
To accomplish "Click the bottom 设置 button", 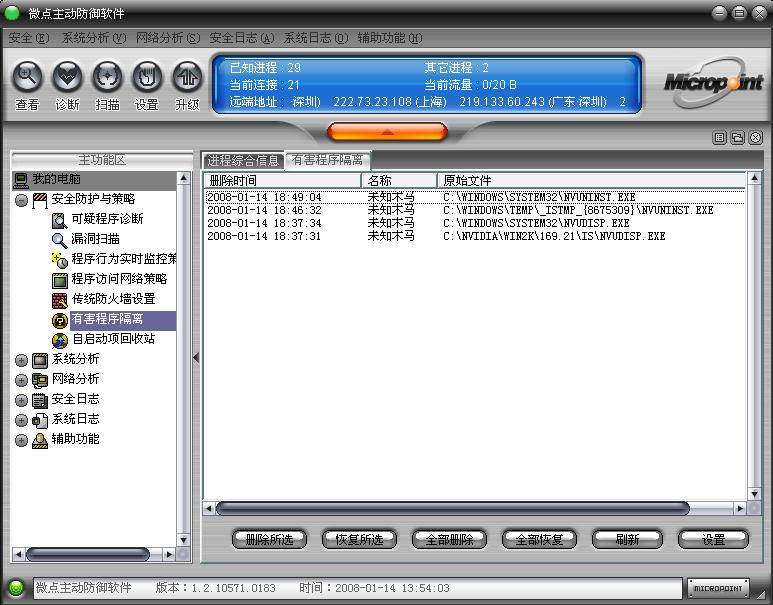I will point(713,539).
